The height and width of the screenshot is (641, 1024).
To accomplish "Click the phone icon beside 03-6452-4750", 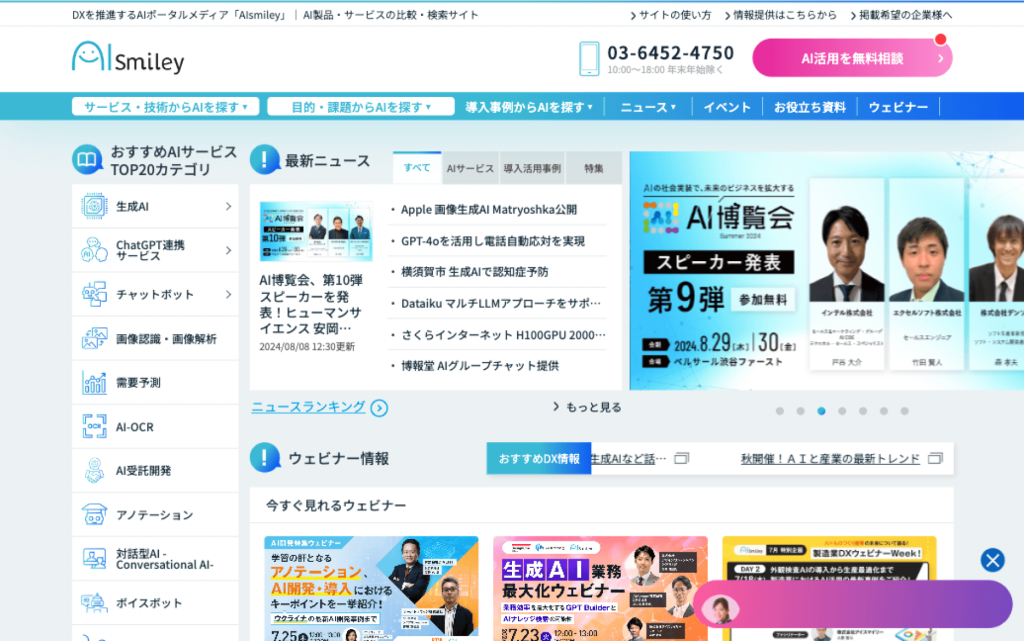I will [x=589, y=58].
